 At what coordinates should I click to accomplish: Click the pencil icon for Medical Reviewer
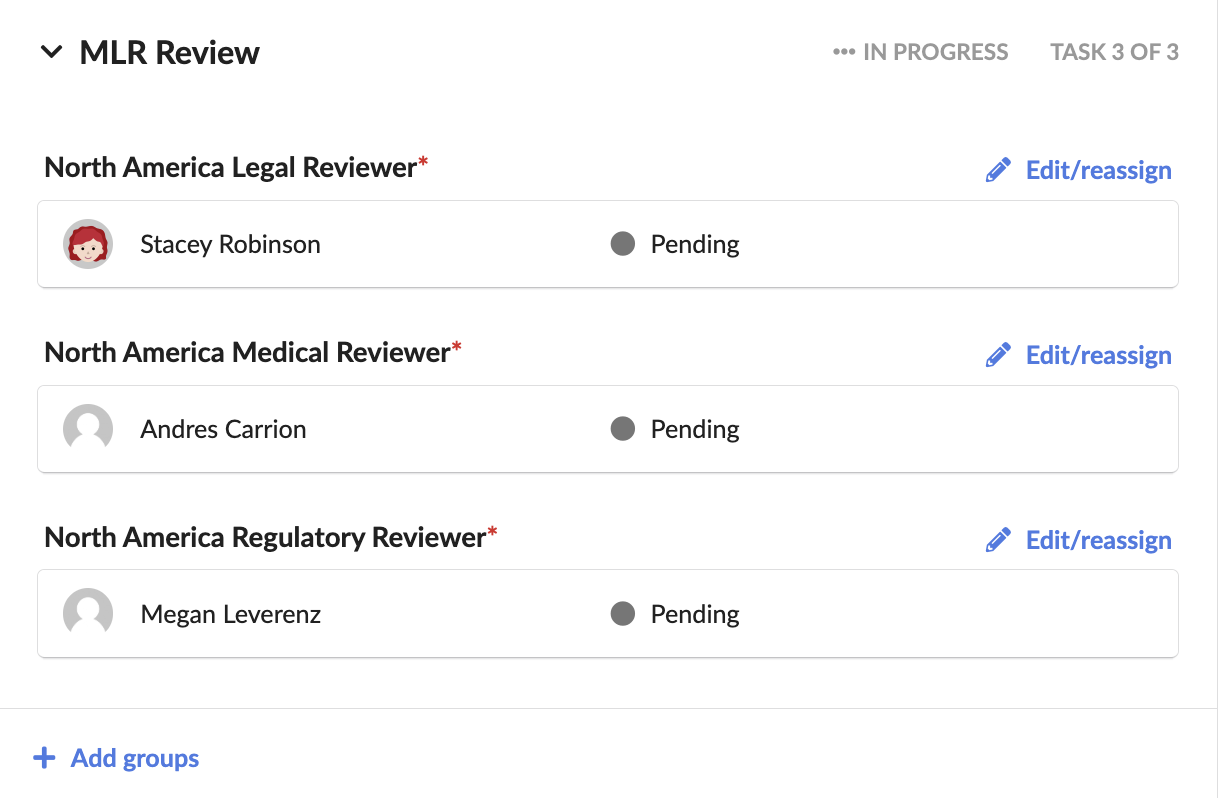998,355
